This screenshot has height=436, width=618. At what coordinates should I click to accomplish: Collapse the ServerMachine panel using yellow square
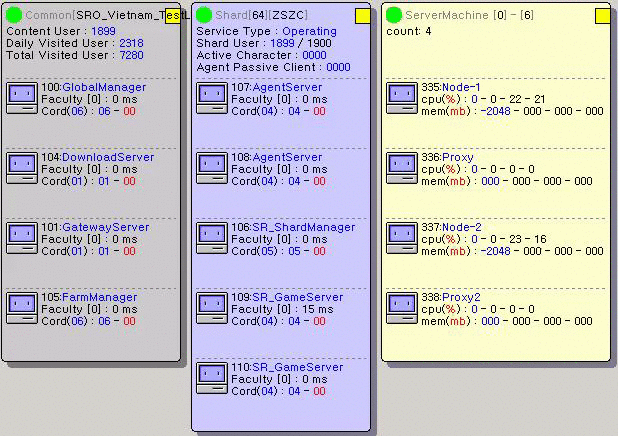(x=602, y=16)
